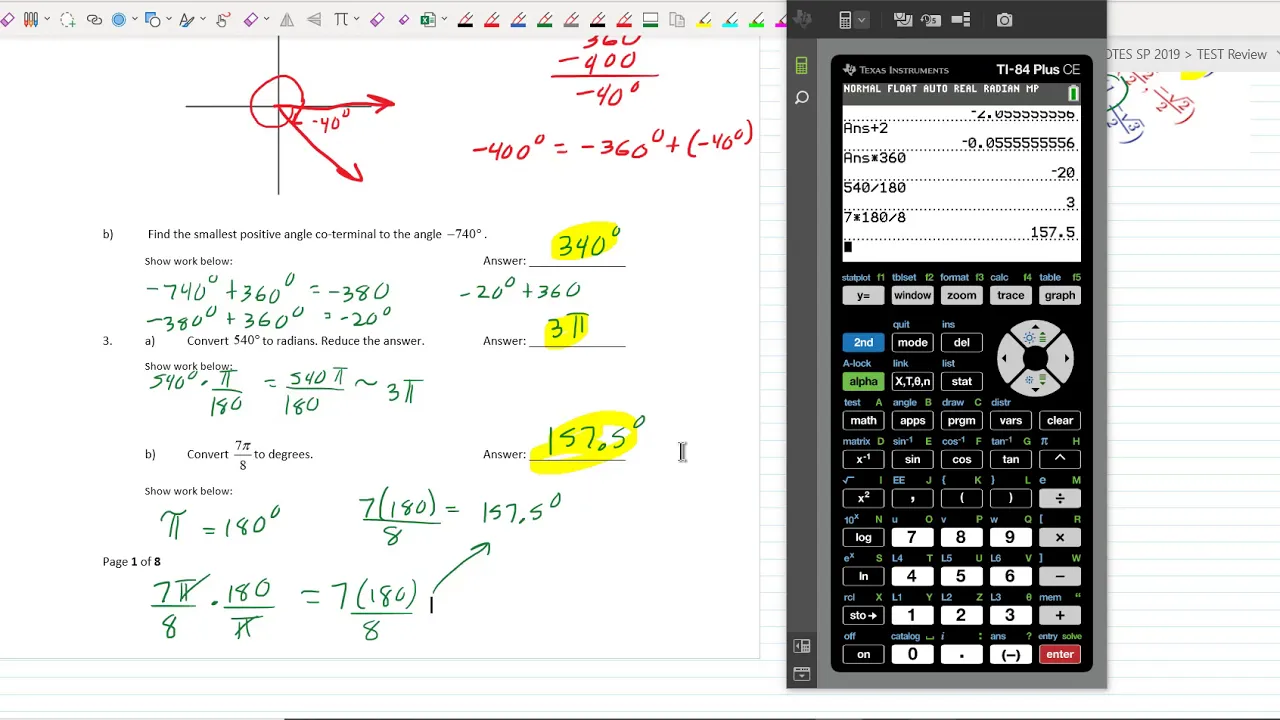
Task: Expand the pen set dropdown arrow
Action: (x=47, y=19)
